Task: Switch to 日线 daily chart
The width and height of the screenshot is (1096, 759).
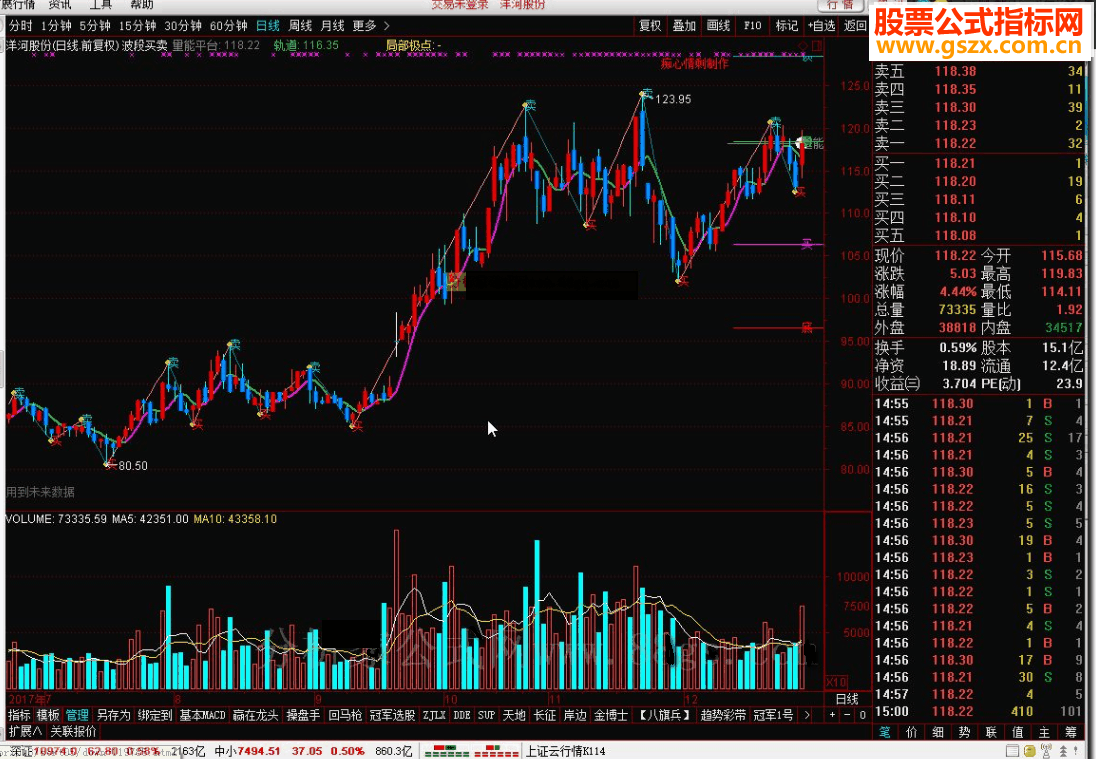Action: click(x=268, y=26)
